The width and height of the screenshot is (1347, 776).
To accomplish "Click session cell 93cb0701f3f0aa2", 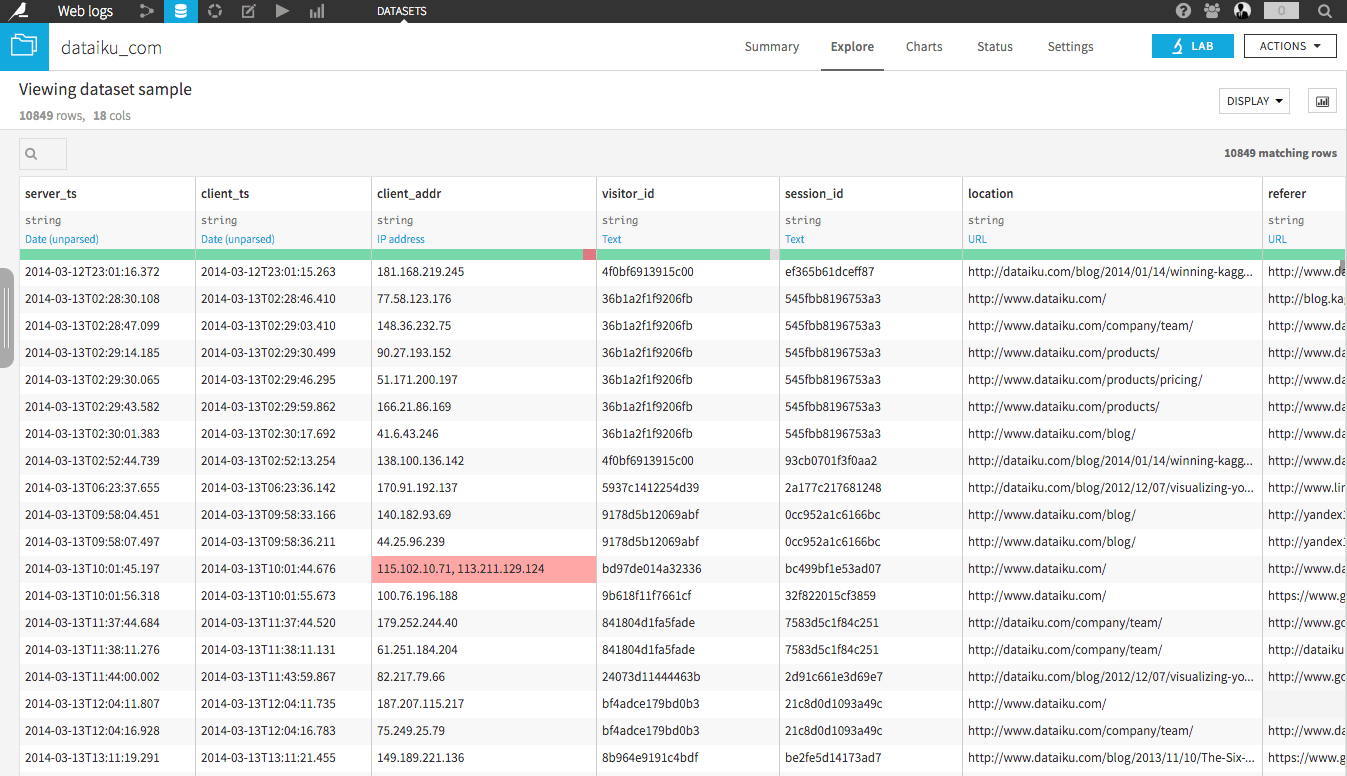I will [x=871, y=461].
